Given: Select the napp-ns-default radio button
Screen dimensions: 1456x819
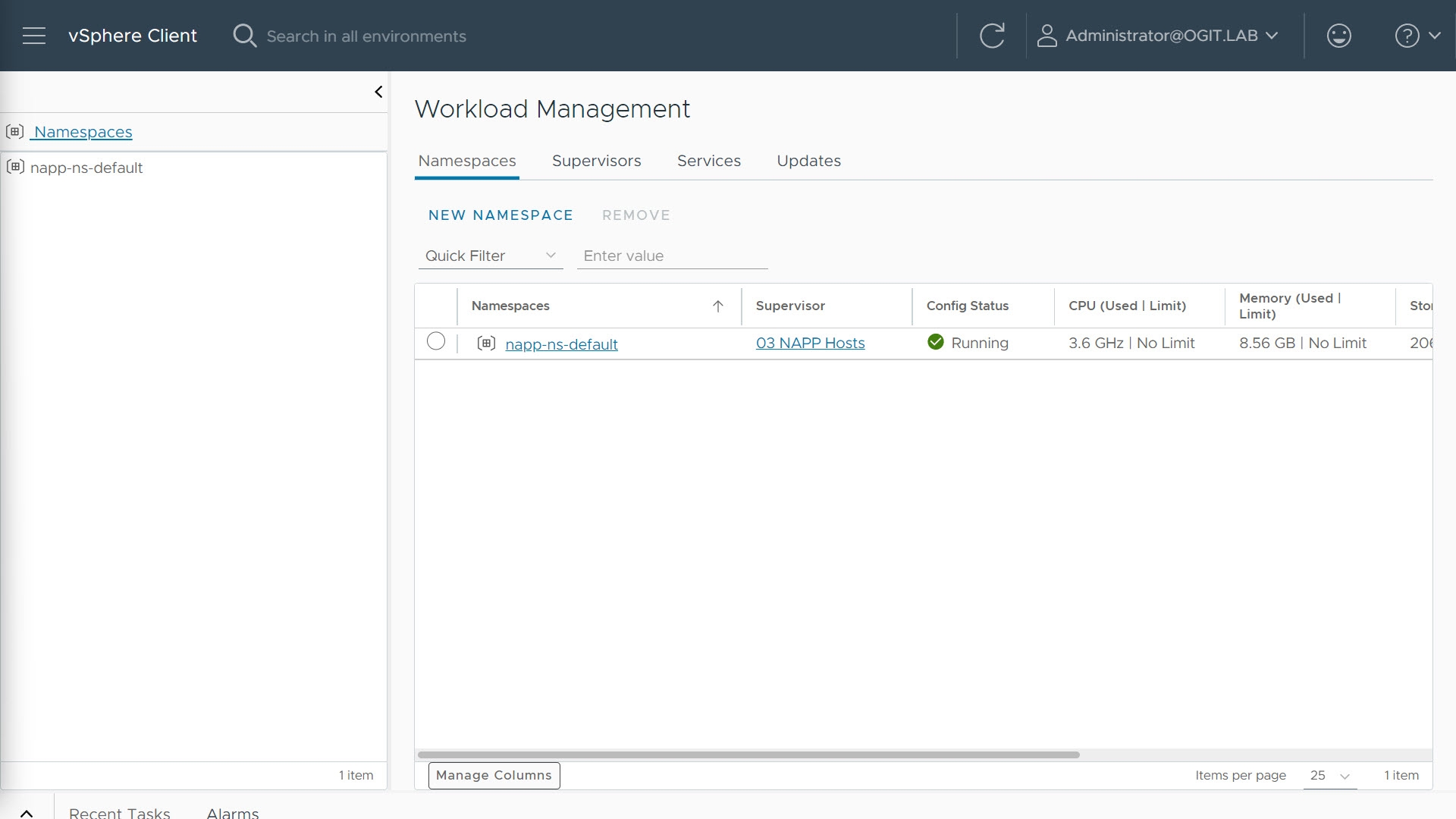Looking at the screenshot, I should tap(436, 341).
